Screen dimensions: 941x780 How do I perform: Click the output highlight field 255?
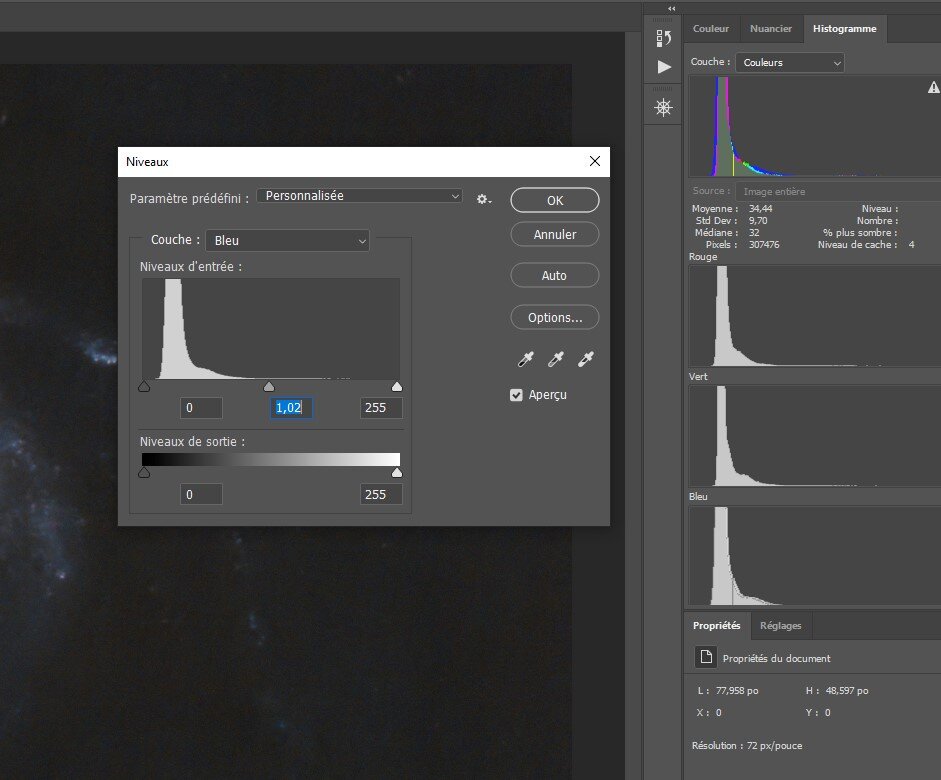pos(381,494)
